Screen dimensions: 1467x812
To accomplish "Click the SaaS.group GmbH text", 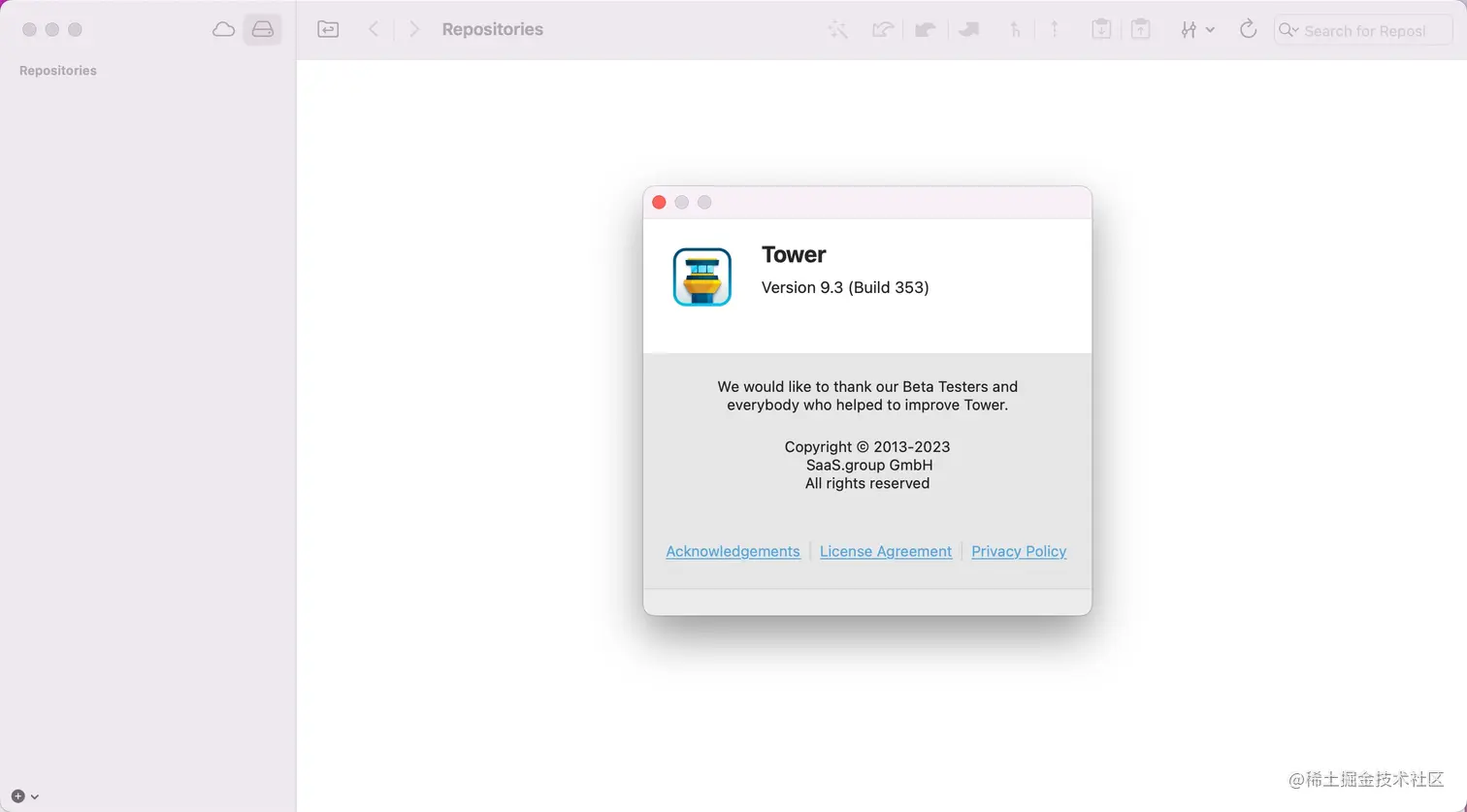I will tap(869, 465).
